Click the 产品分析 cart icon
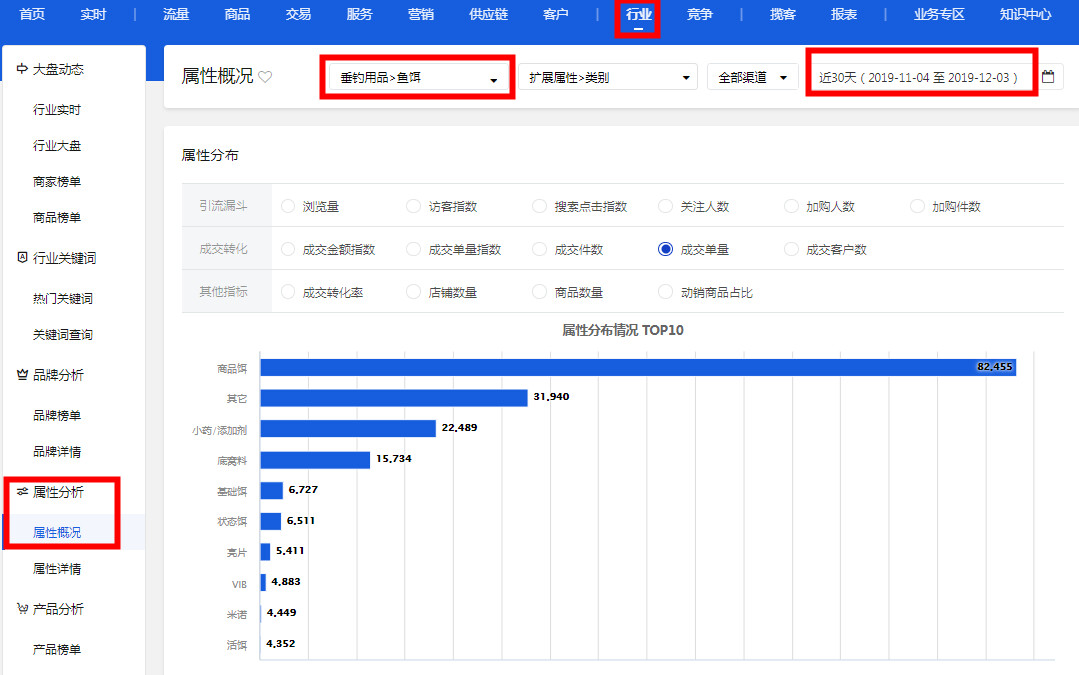Viewport: 1079px width, 675px height. 22,609
